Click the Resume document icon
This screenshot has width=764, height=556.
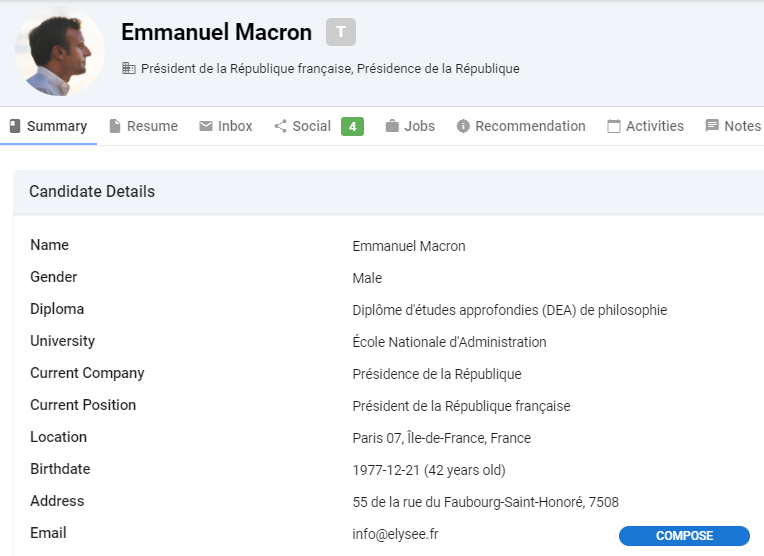tap(115, 126)
